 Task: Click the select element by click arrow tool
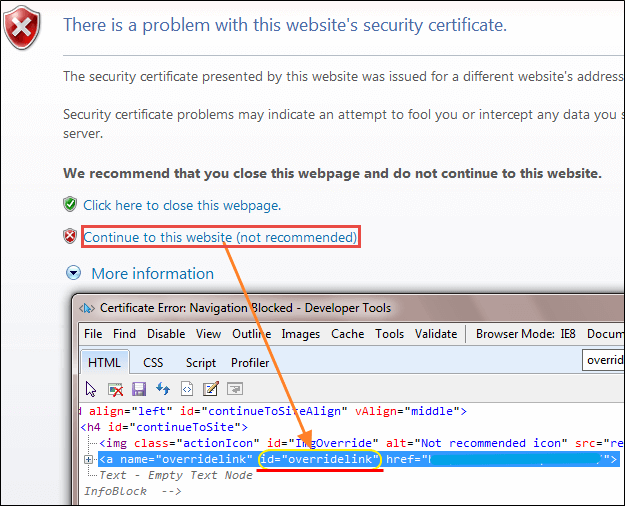click(92, 388)
